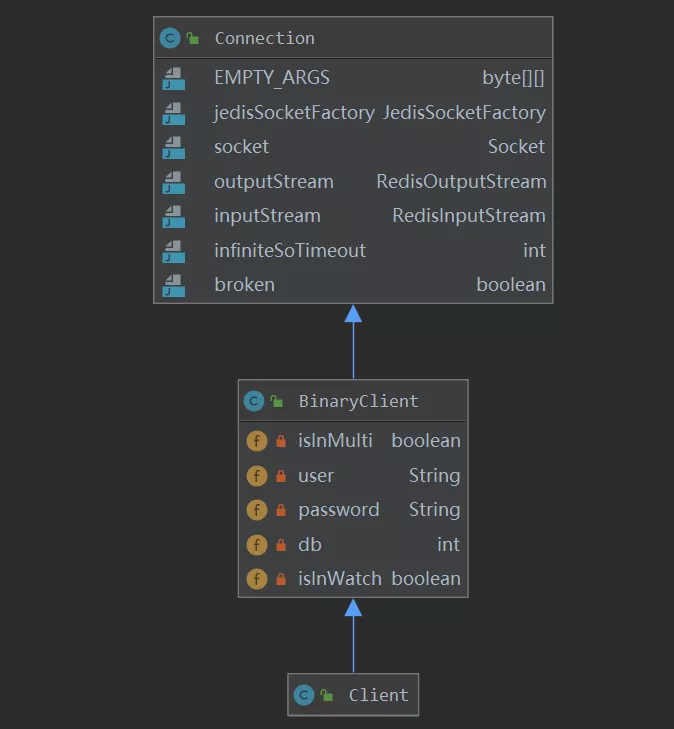Screen dimensions: 674x729
Task: Select the BinaryClient class title
Action: pos(358,401)
